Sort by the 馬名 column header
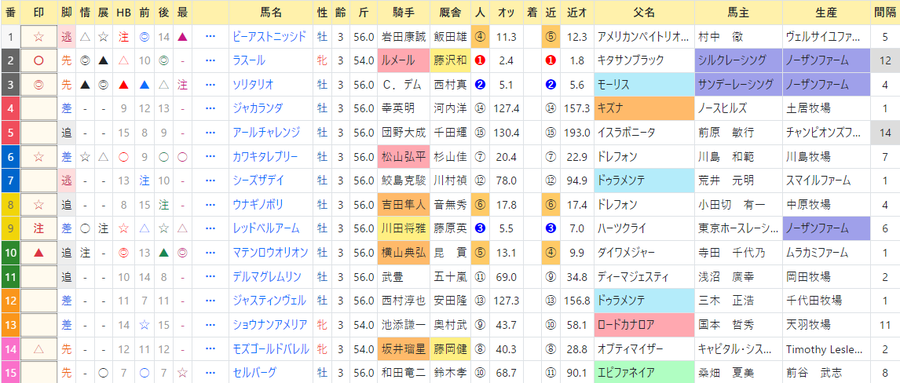Screen dimensions: 900x383 click(272, 12)
